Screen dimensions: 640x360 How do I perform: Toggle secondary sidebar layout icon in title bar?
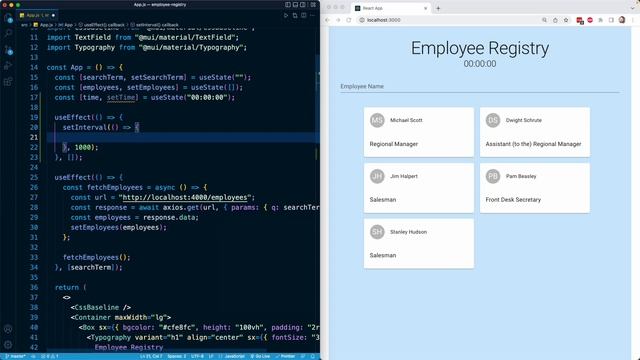click(303, 5)
